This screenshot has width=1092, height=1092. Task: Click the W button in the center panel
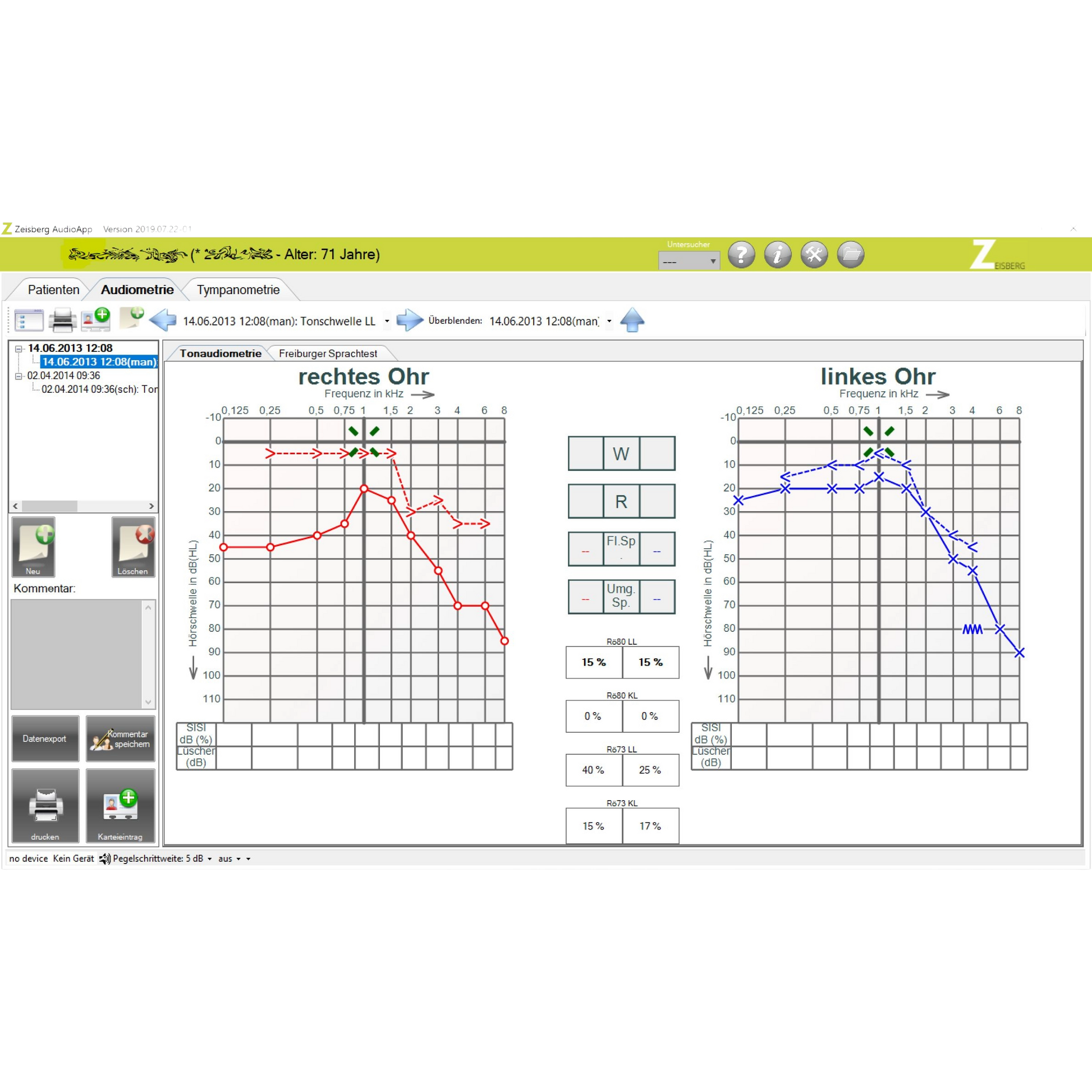[621, 453]
